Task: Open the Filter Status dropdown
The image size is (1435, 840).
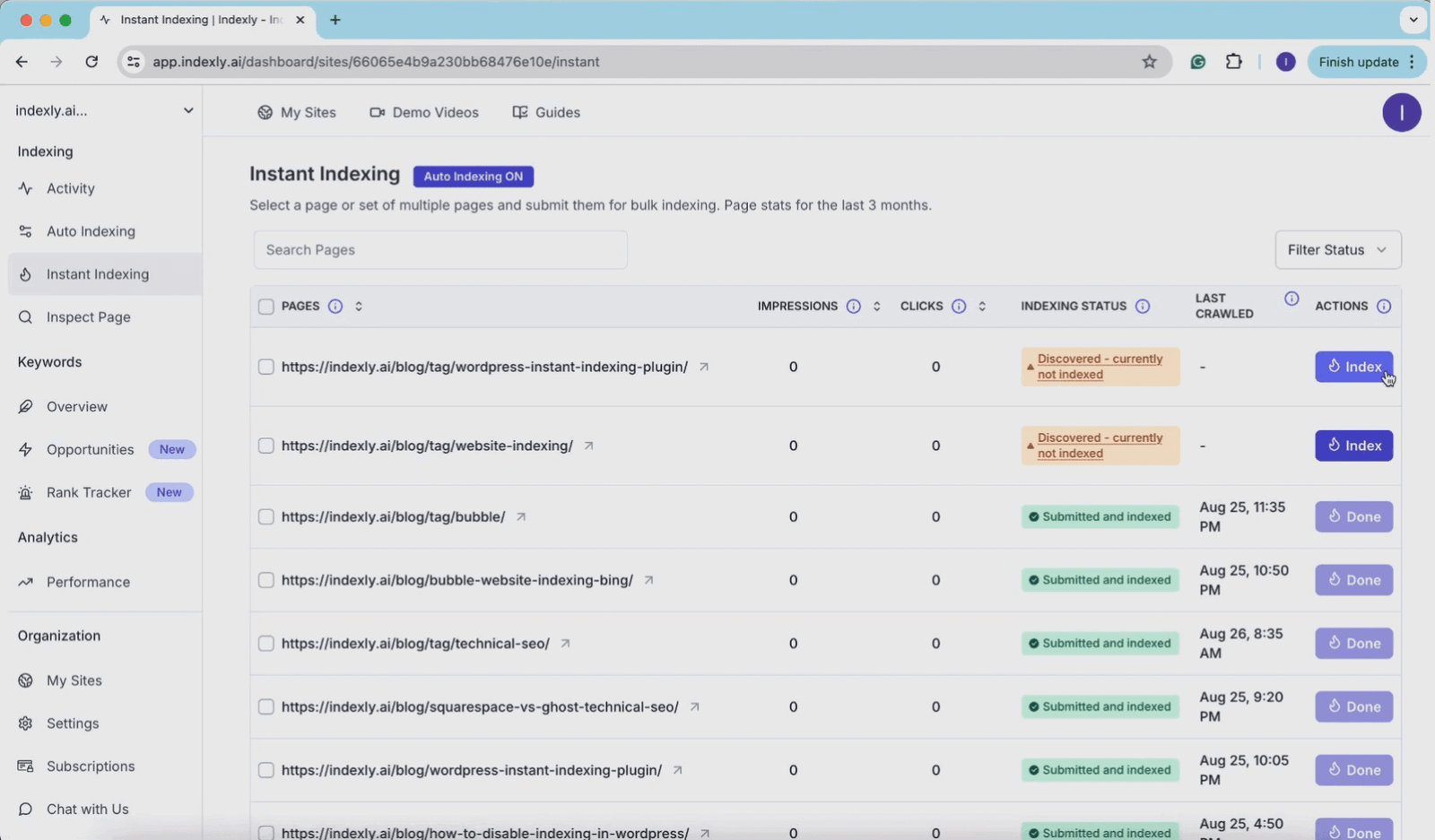Action: [1337, 250]
